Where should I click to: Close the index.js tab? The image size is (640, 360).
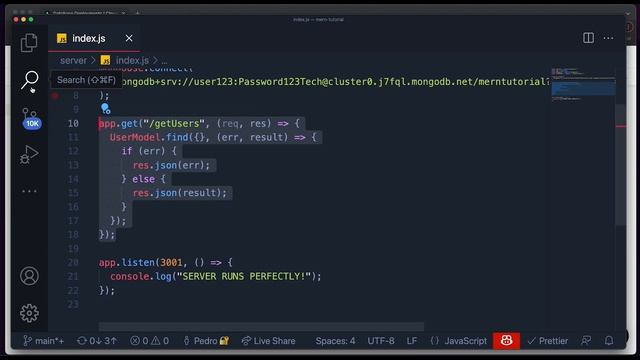129,38
